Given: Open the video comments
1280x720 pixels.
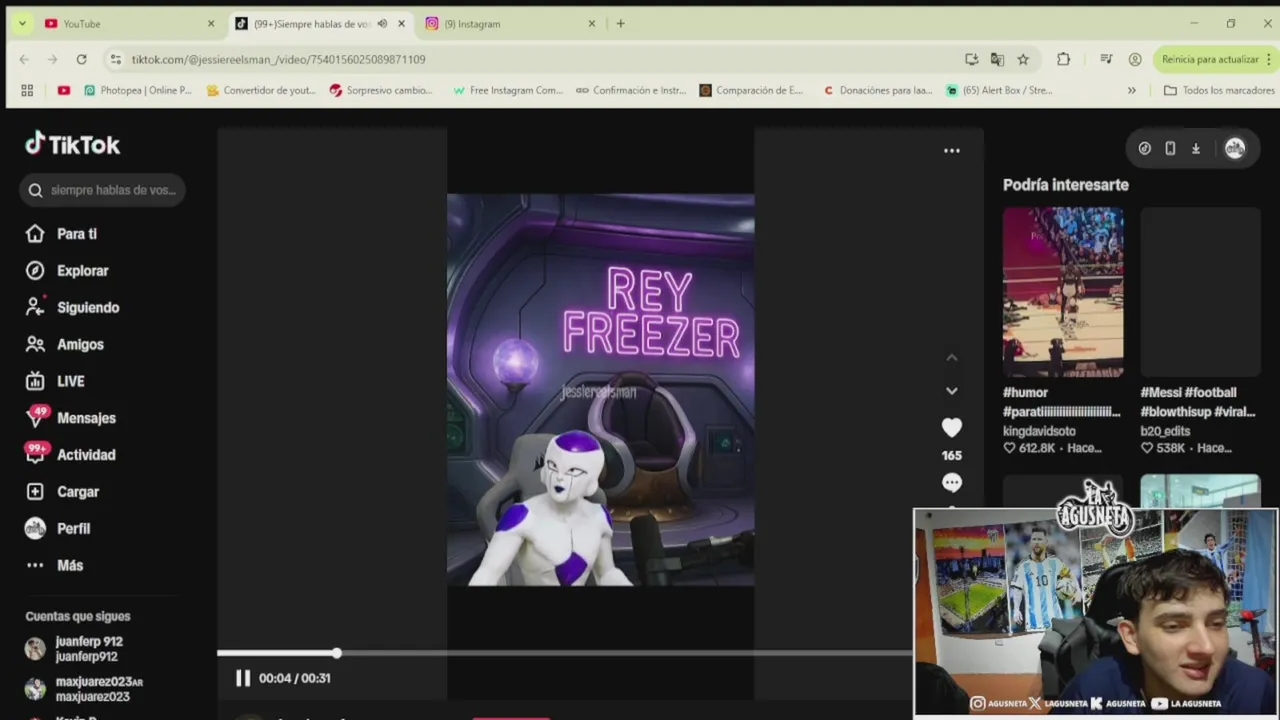Looking at the screenshot, I should click(x=952, y=483).
